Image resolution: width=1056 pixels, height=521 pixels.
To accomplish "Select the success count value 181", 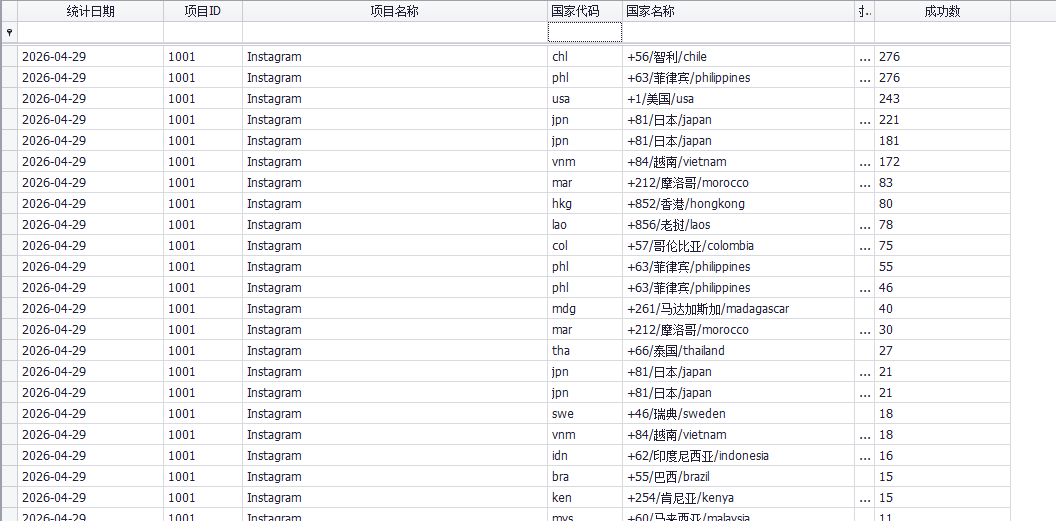I will click(x=942, y=141).
